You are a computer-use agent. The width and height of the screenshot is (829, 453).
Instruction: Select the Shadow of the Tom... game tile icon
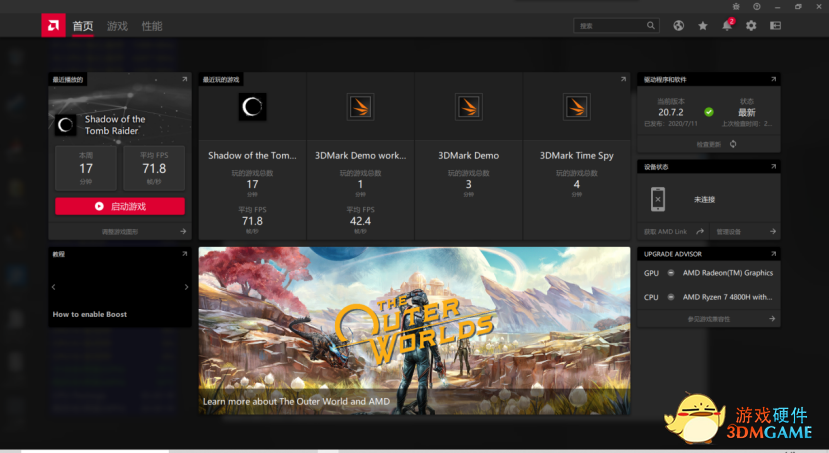point(252,107)
